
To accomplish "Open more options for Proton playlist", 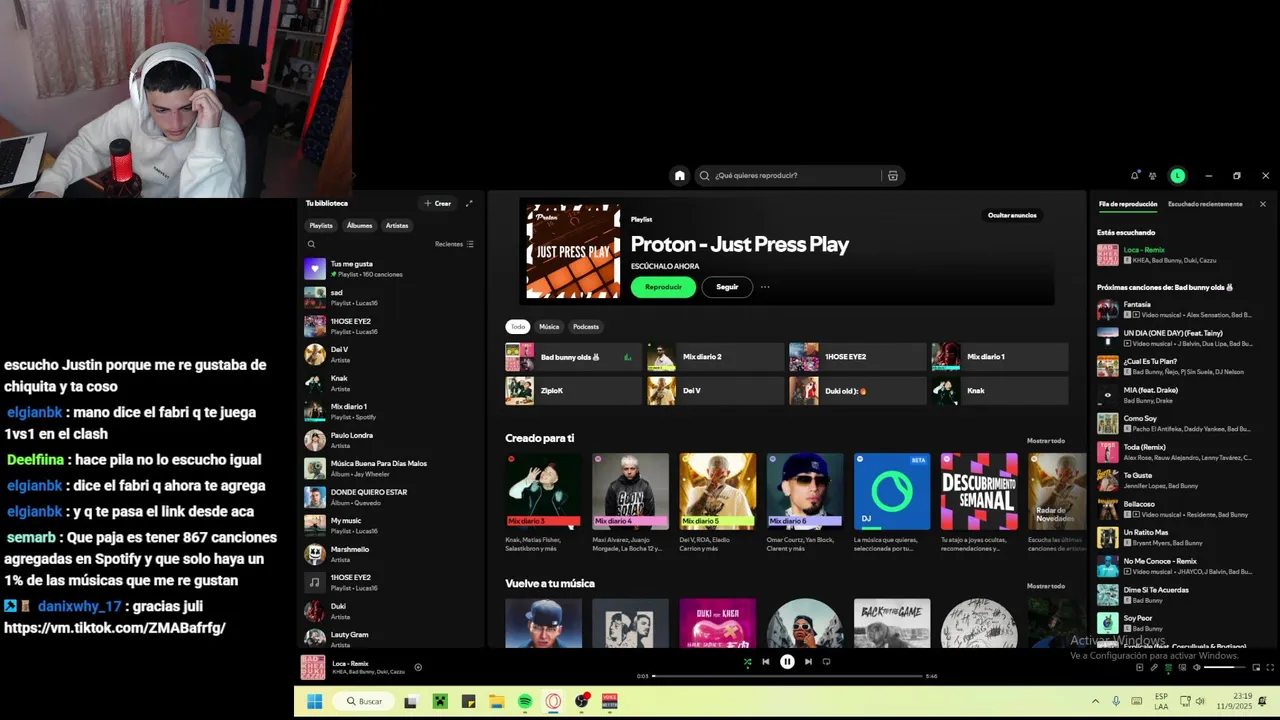I will pos(765,287).
